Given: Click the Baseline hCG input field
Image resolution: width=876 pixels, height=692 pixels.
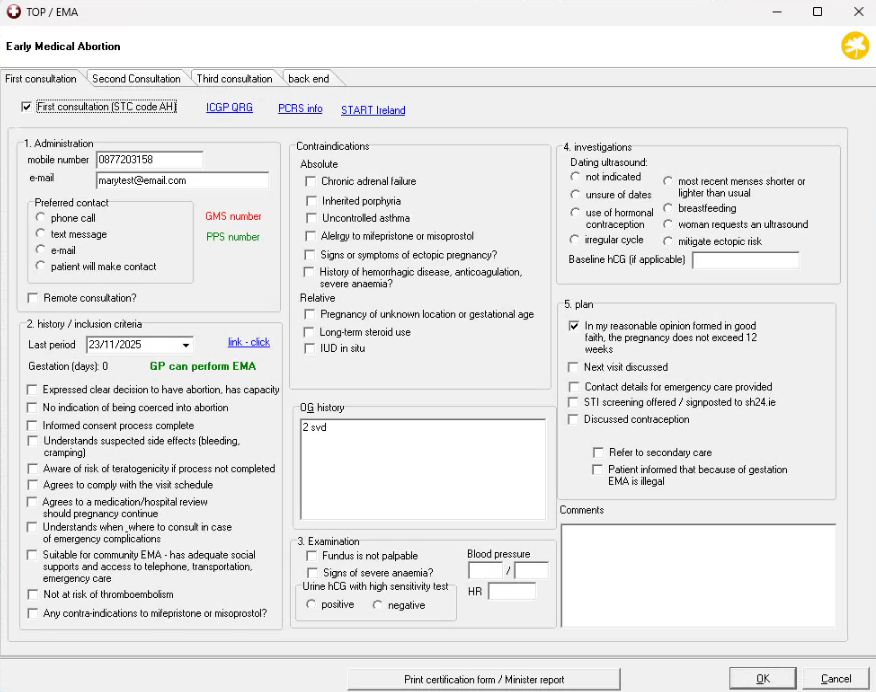Looking at the screenshot, I should coord(745,260).
